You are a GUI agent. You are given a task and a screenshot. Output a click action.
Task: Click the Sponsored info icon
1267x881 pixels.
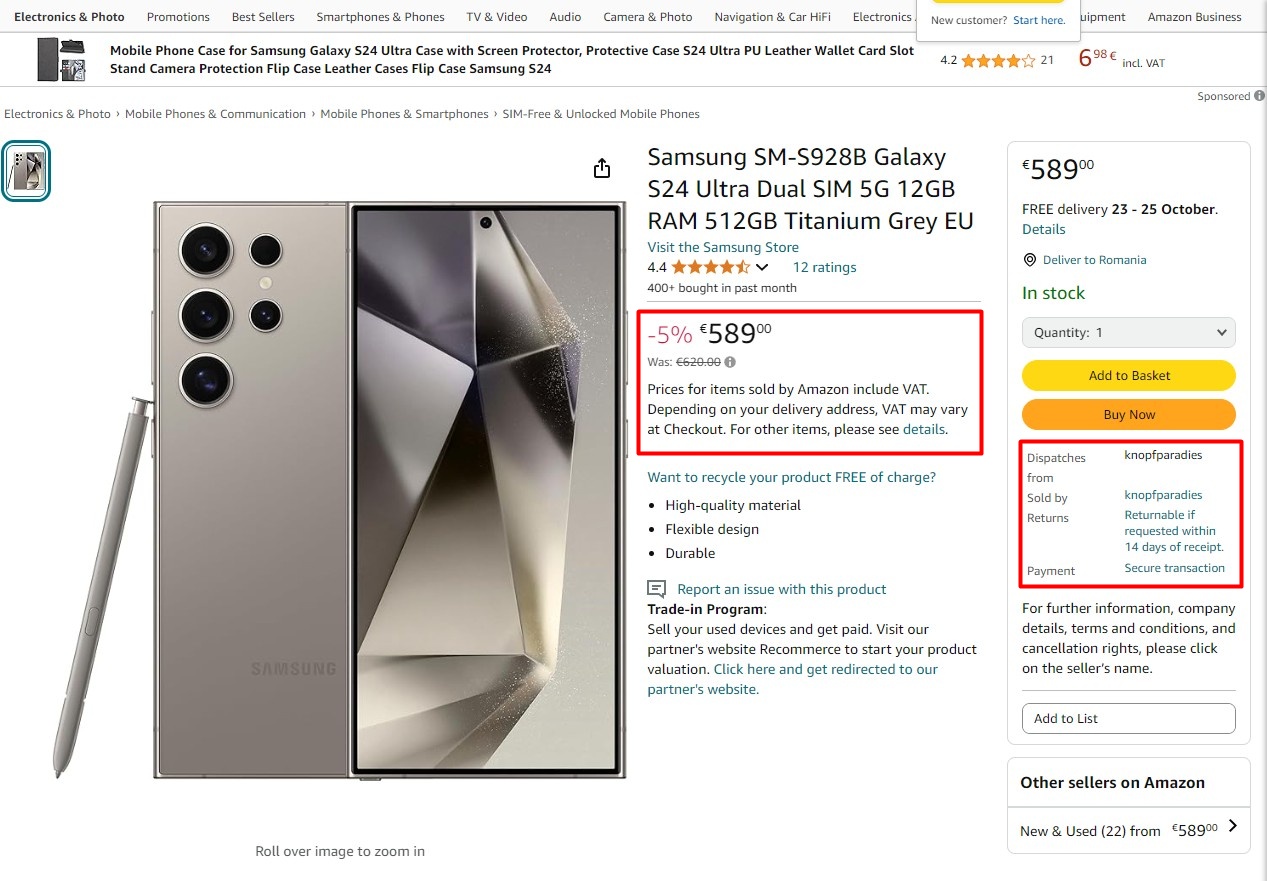pyautogui.click(x=1259, y=96)
